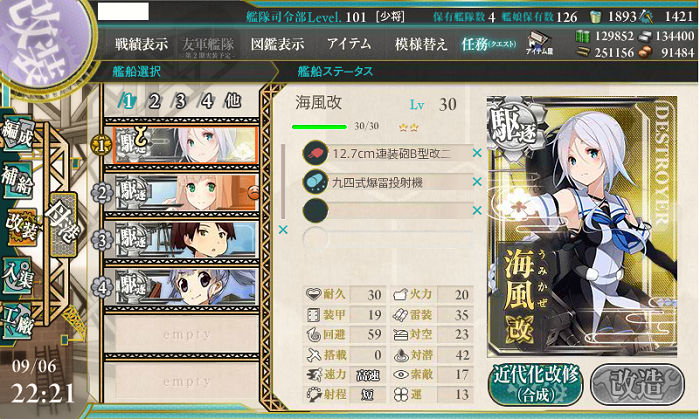This screenshot has height=419, width=700.
Task: Click the grey 改造 remodel button
Action: click(637, 384)
